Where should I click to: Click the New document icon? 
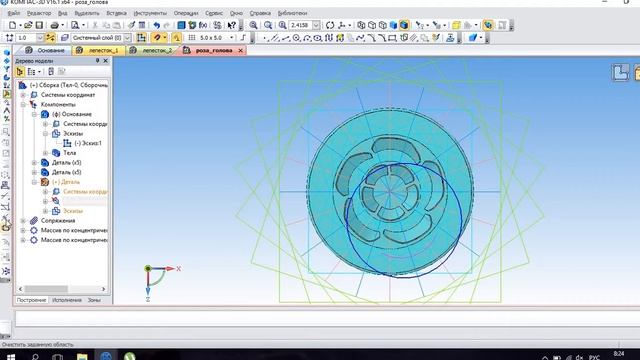click(13, 25)
